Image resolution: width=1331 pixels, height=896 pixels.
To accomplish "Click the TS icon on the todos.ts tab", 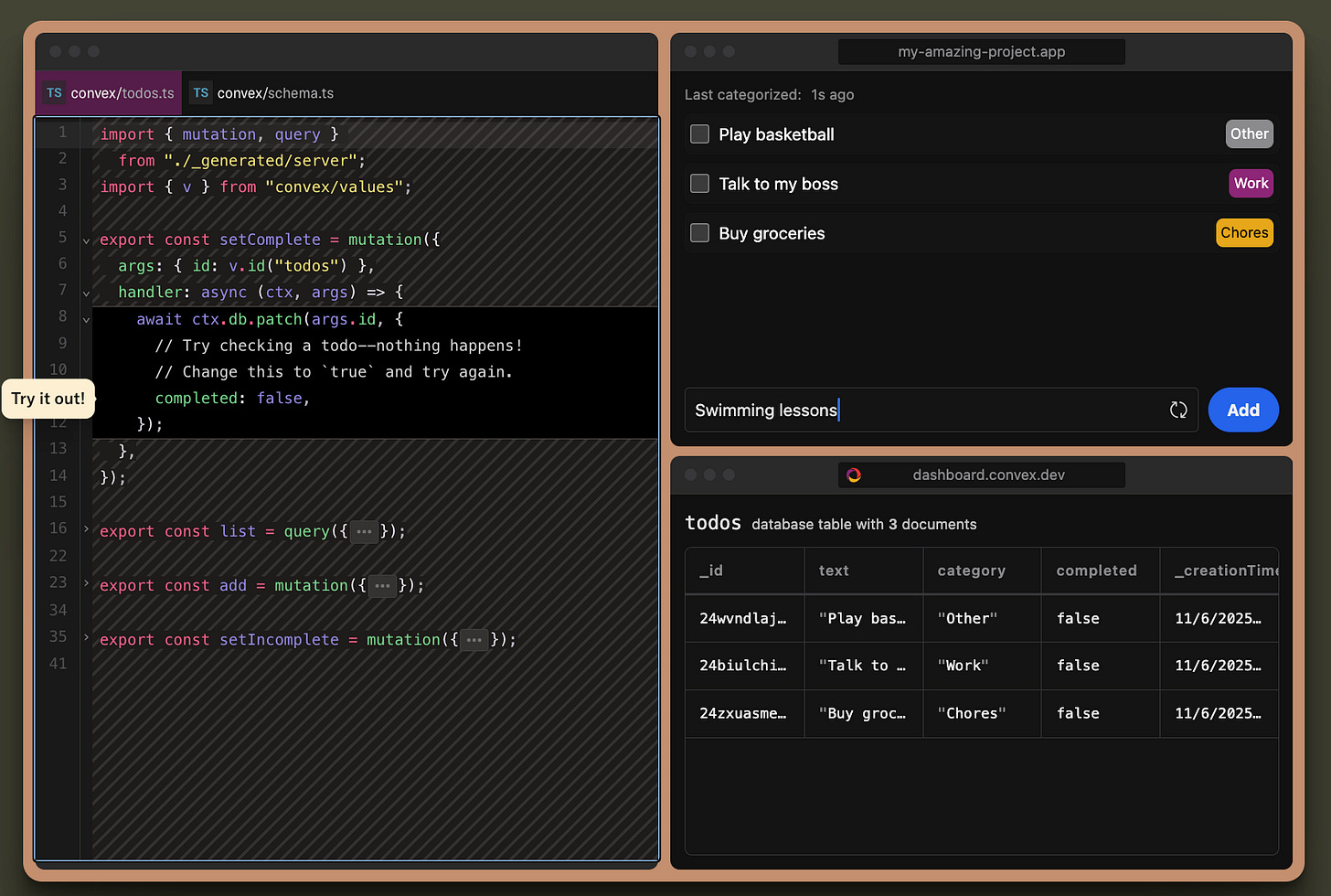I will pos(55,93).
